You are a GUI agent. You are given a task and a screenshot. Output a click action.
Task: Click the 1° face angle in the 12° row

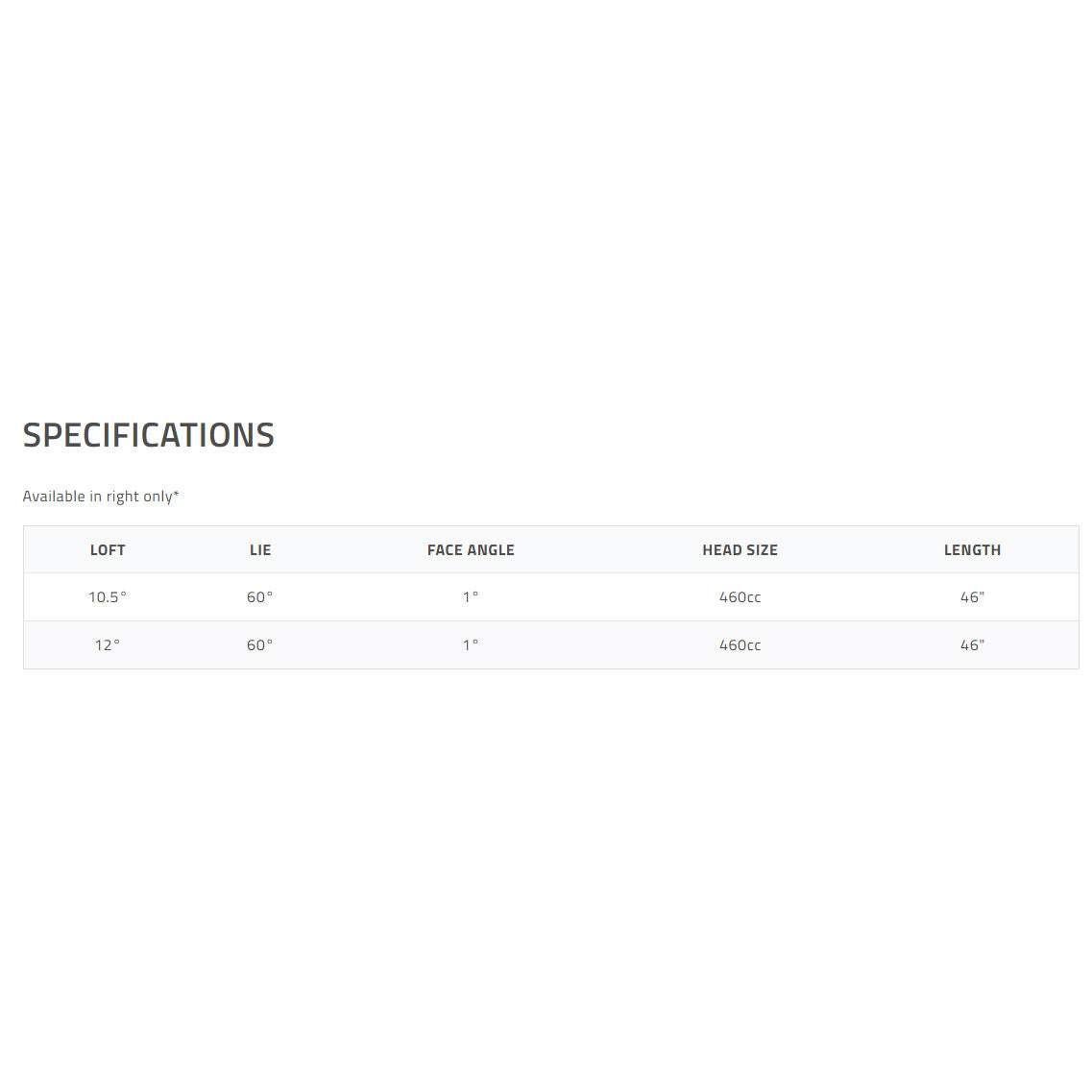pyautogui.click(x=471, y=645)
